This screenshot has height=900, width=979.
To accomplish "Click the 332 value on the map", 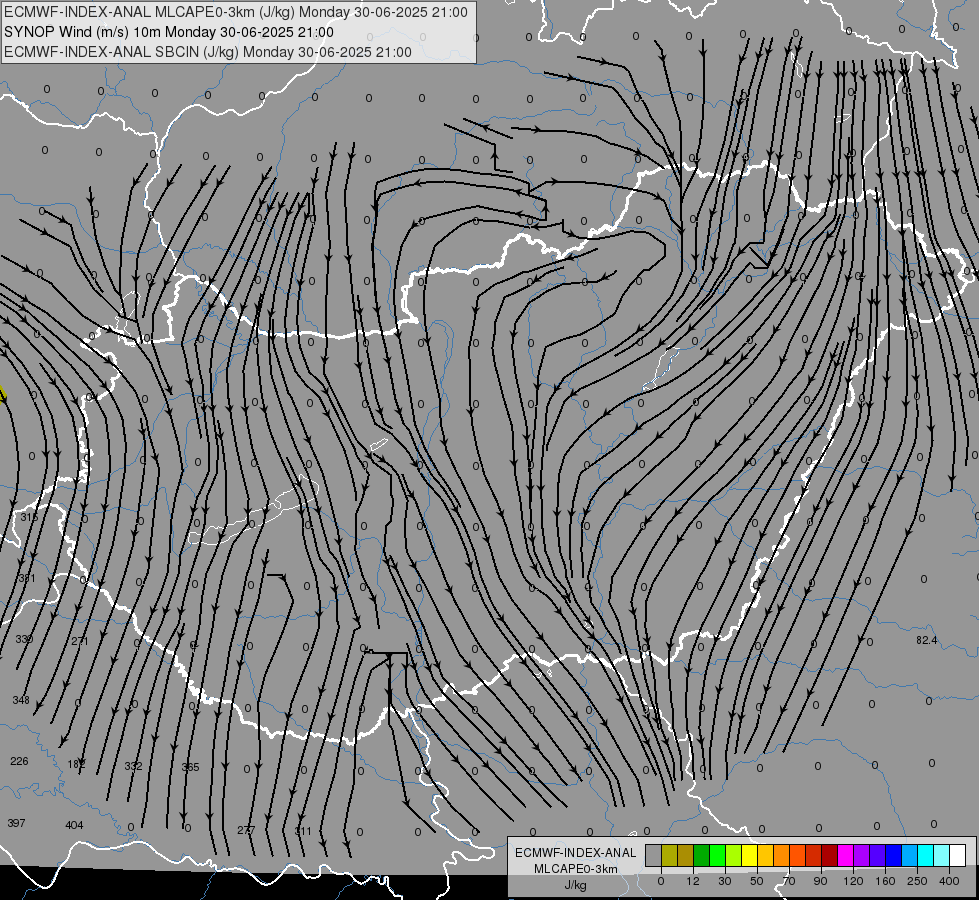I will coord(133,766).
